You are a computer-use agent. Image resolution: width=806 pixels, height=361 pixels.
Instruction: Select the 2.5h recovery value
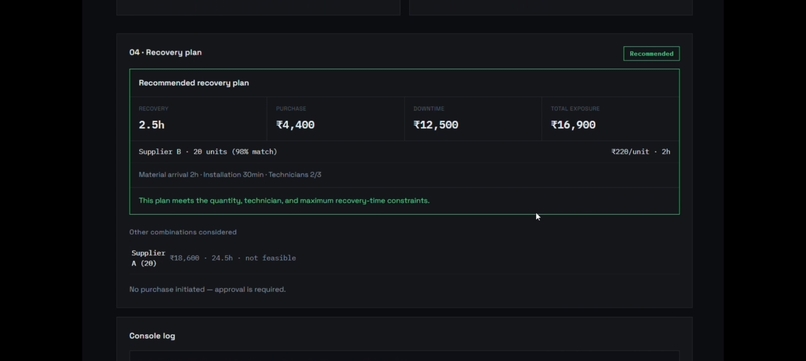click(x=152, y=125)
